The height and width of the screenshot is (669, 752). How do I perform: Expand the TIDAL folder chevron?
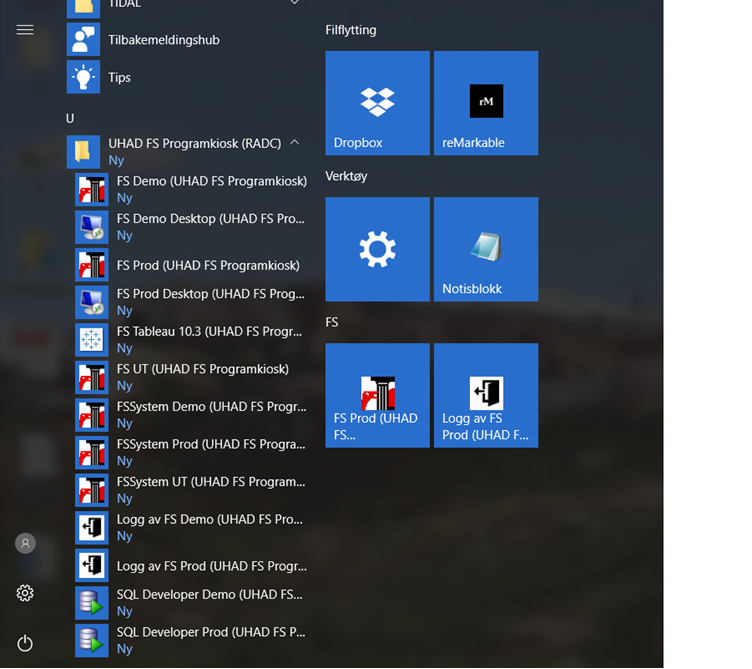pyautogui.click(x=294, y=2)
